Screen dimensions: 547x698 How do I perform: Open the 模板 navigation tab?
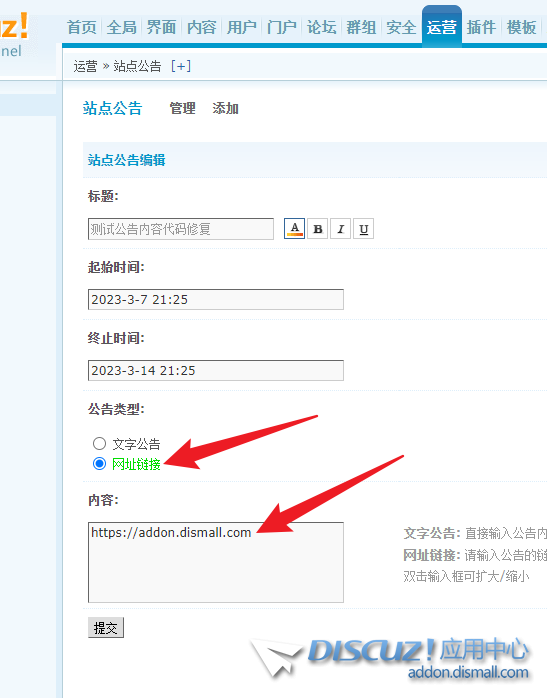(x=522, y=27)
